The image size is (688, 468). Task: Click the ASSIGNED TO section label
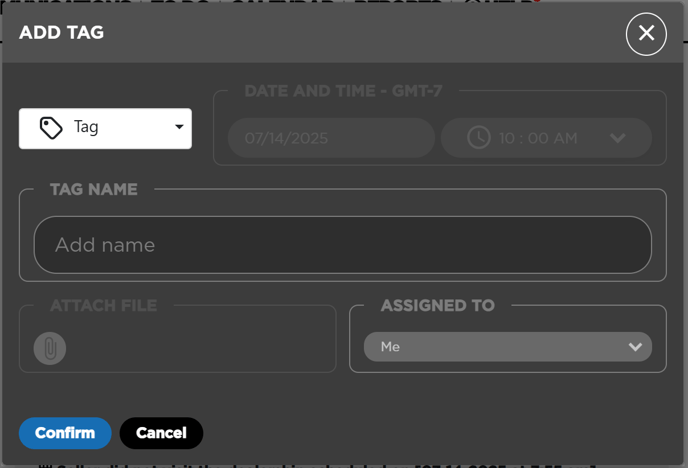click(x=437, y=305)
